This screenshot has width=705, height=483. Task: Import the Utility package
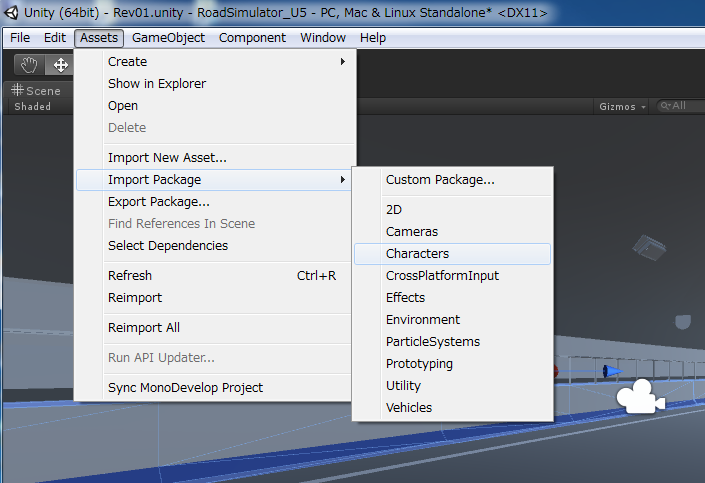[453, 386]
